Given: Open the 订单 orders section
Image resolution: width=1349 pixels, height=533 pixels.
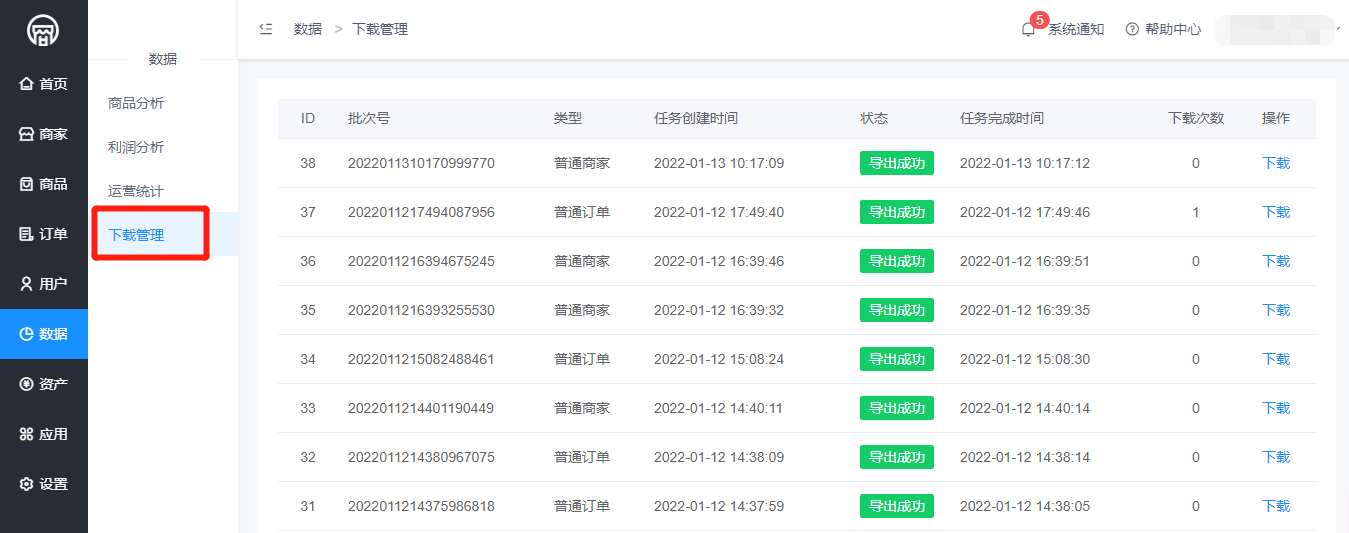Looking at the screenshot, I should click(44, 234).
